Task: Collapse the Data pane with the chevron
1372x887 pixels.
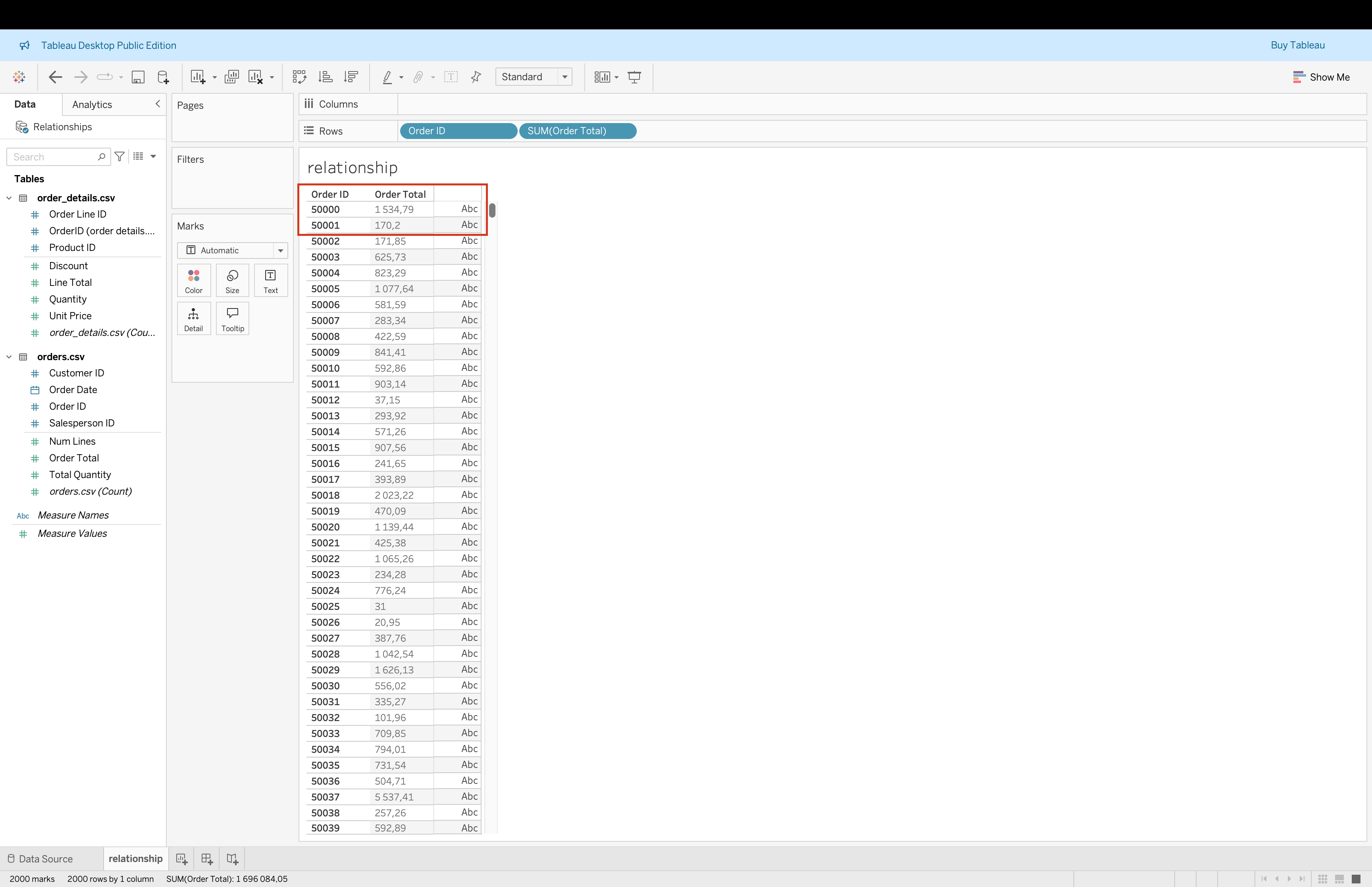Action: point(158,104)
